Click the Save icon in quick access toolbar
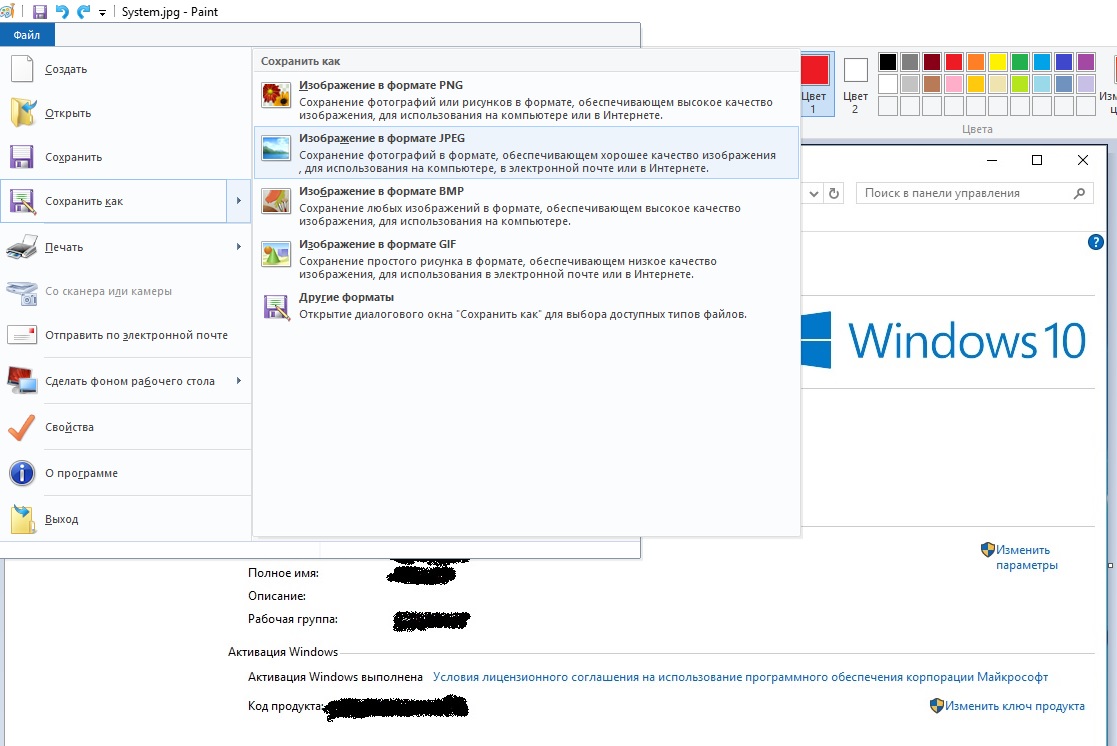The image size is (1117, 746). pyautogui.click(x=40, y=11)
